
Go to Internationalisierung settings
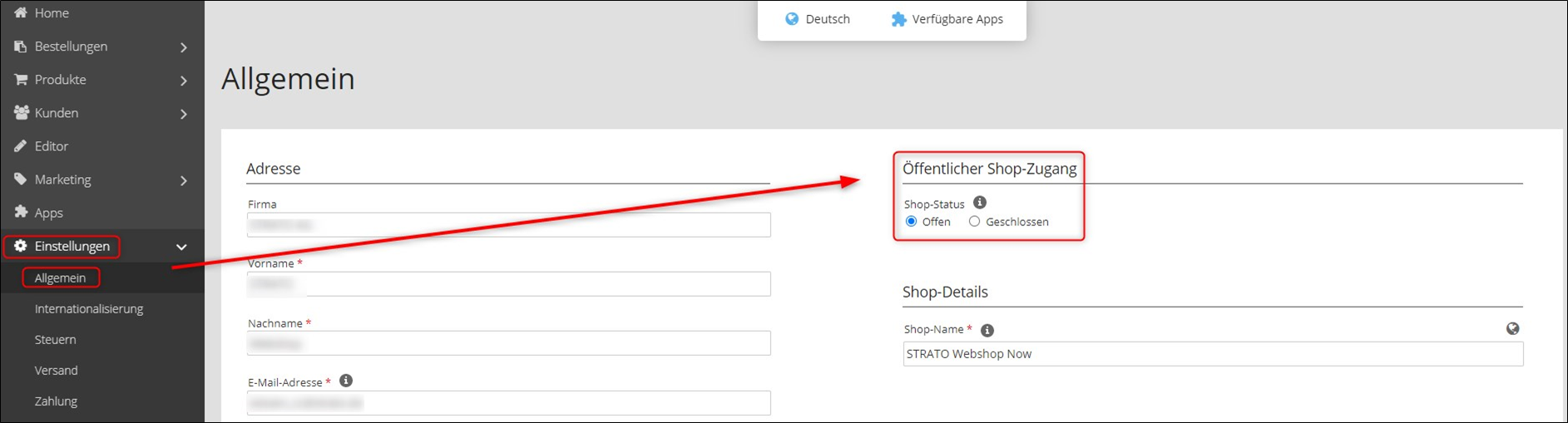point(89,308)
